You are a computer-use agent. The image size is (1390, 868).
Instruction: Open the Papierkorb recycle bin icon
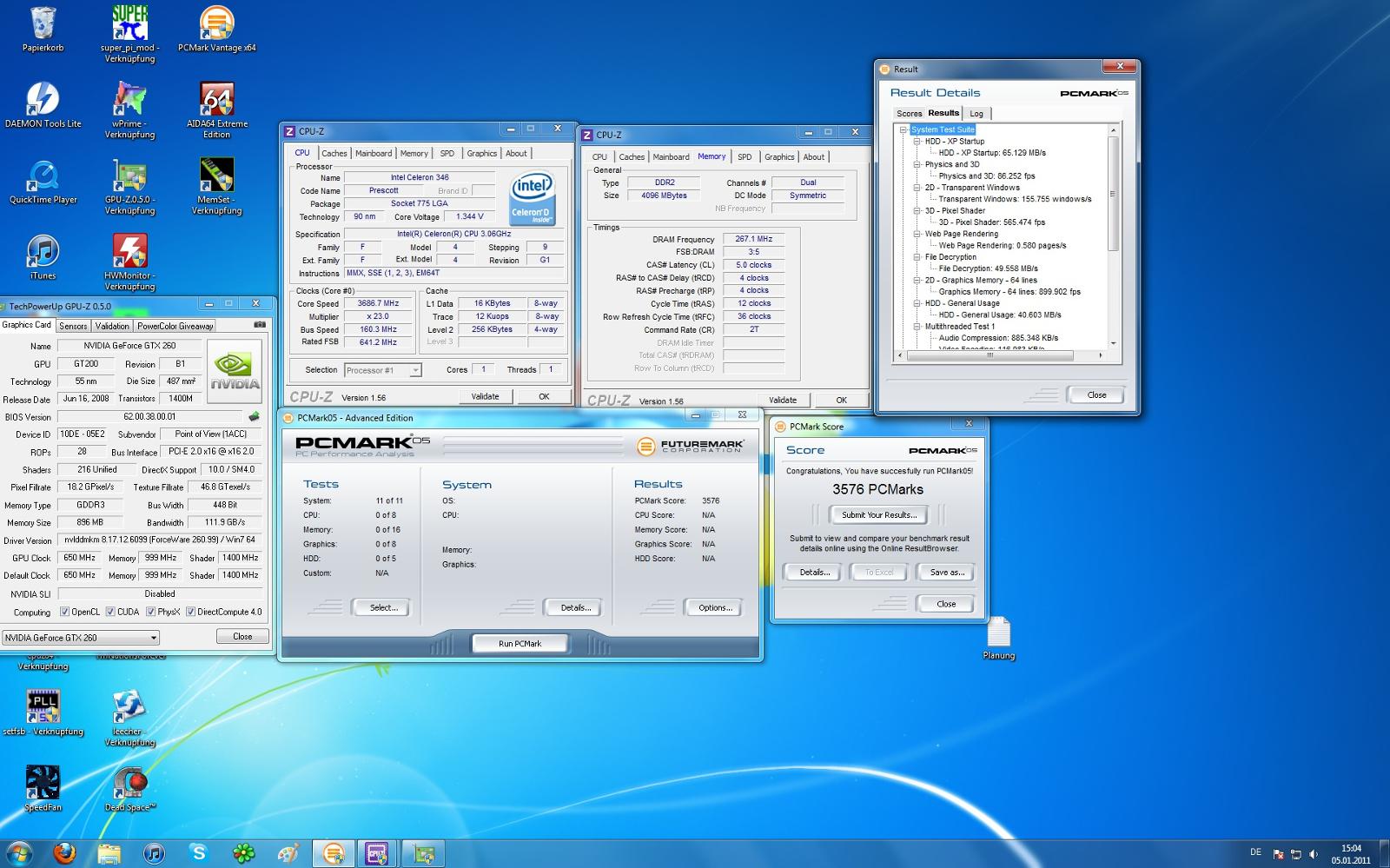tap(43, 29)
